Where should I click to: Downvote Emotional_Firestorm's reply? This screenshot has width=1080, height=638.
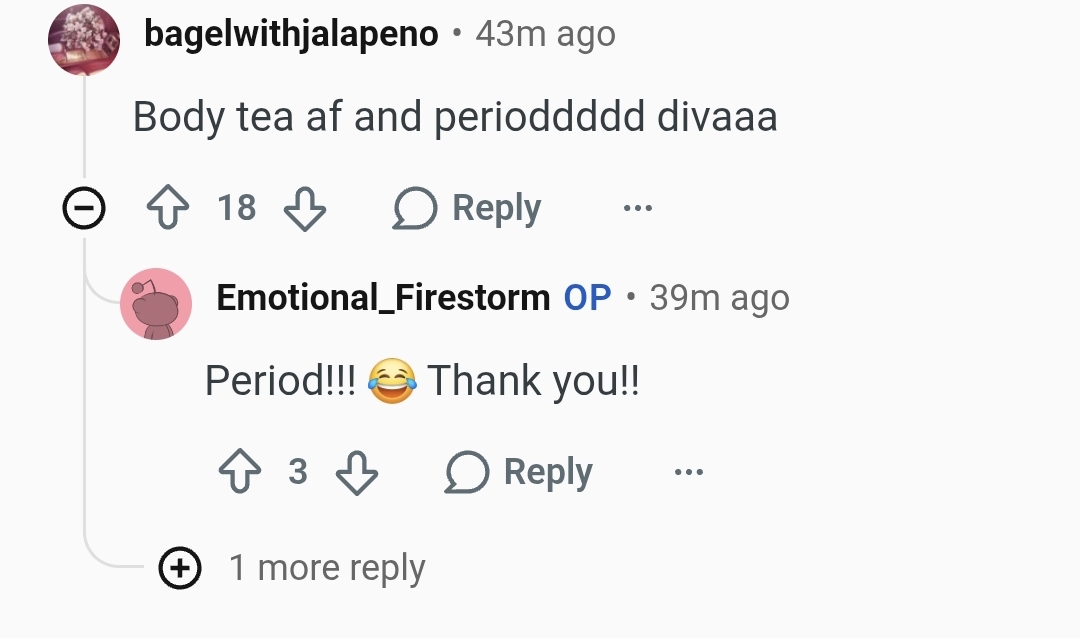[357, 472]
